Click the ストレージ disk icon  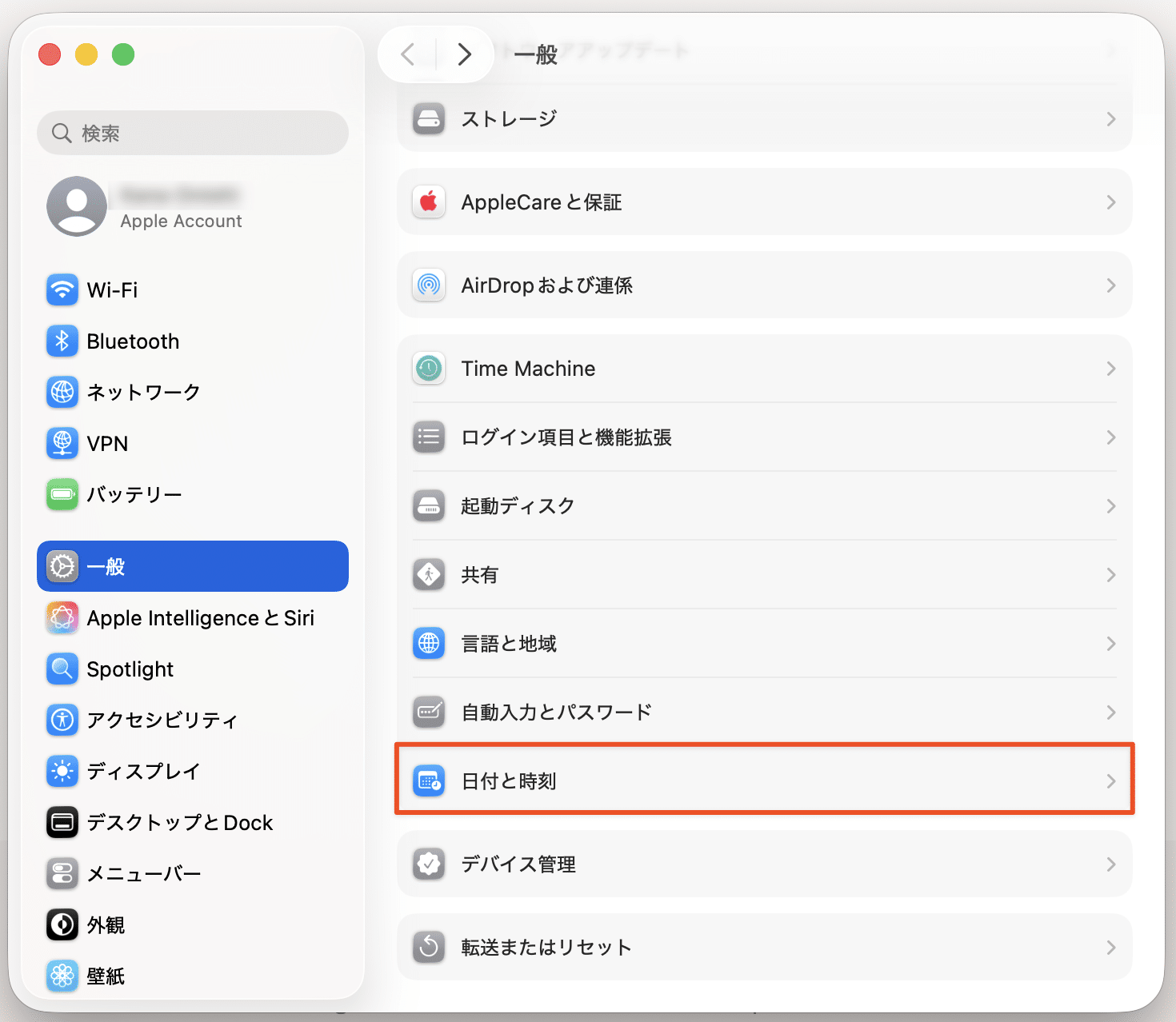[429, 119]
